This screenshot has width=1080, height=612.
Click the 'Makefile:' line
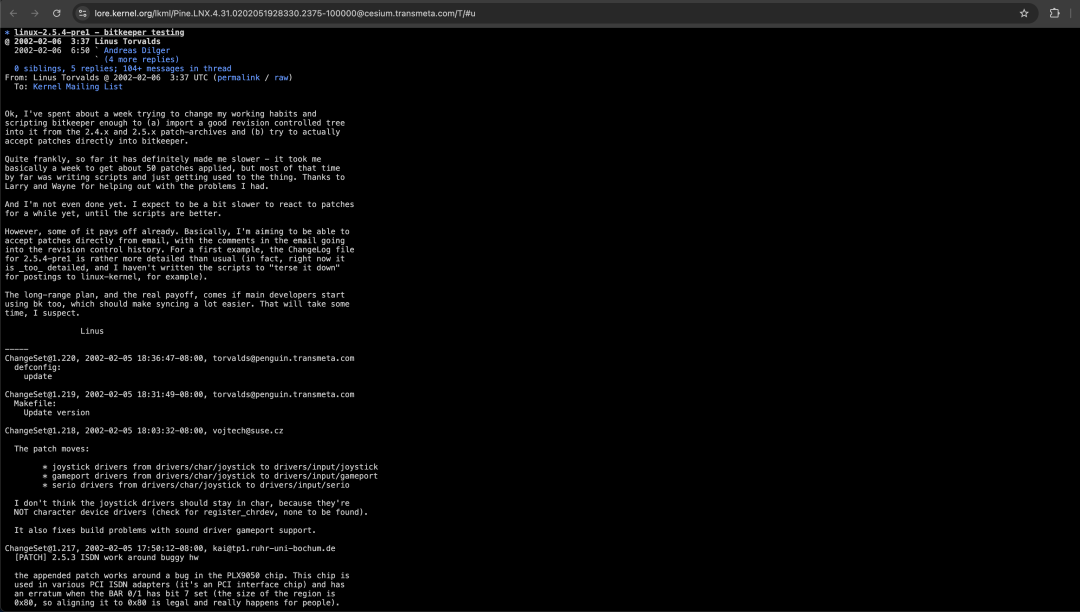[35, 403]
